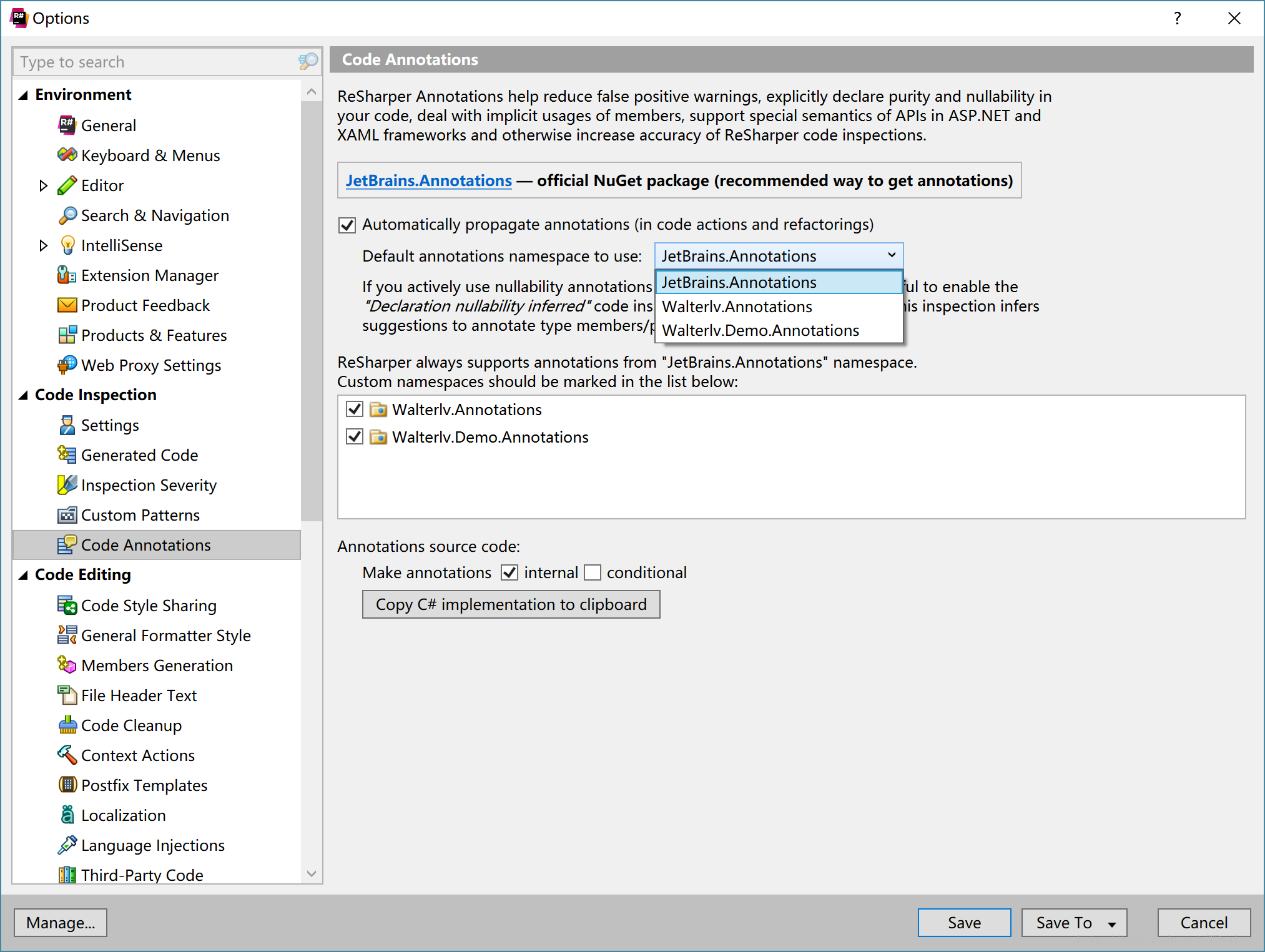Image resolution: width=1265 pixels, height=952 pixels.
Task: Click the Products & Features icon
Action: (67, 335)
